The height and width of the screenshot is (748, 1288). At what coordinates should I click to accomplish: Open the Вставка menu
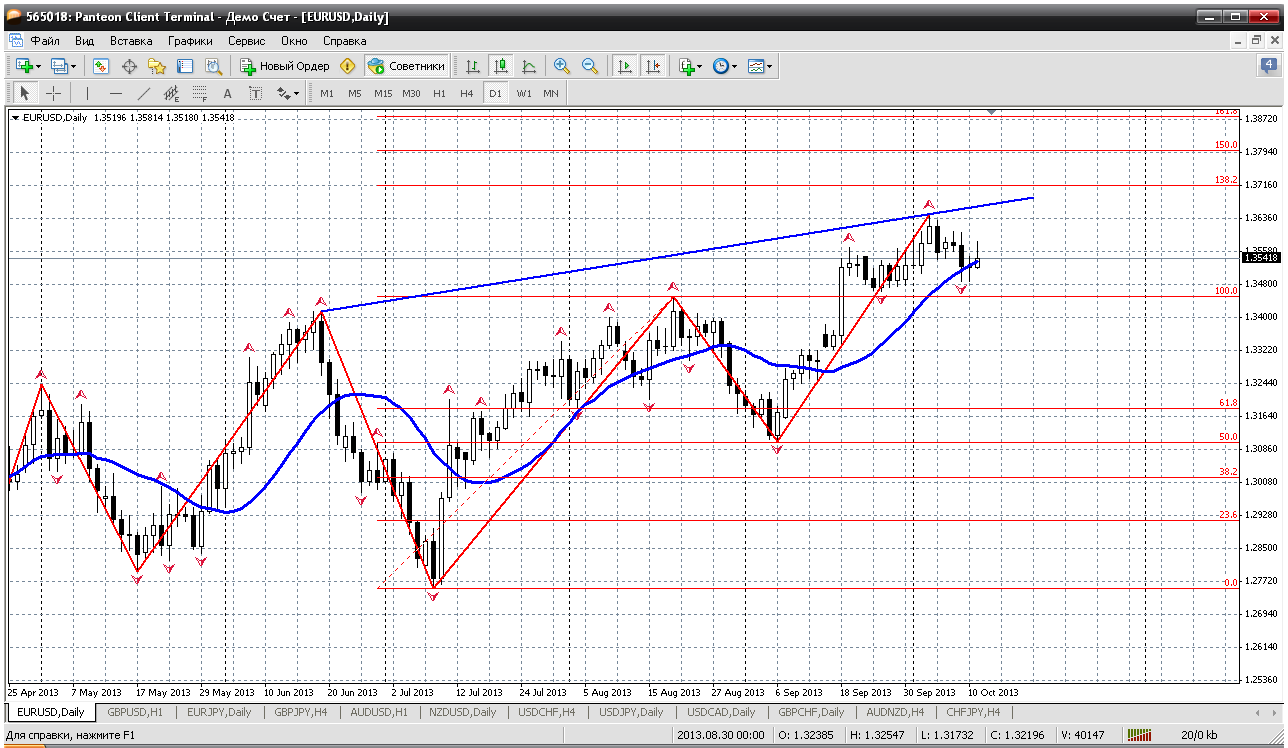click(x=131, y=41)
